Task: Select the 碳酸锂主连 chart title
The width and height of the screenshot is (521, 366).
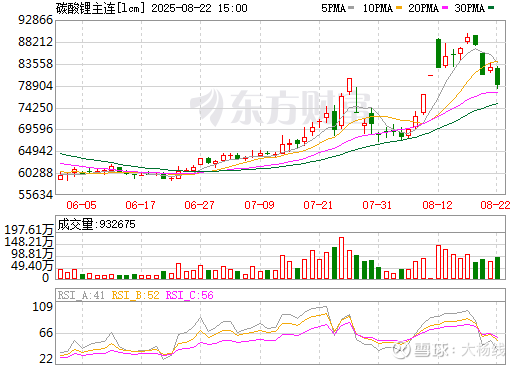Action: pos(85,8)
